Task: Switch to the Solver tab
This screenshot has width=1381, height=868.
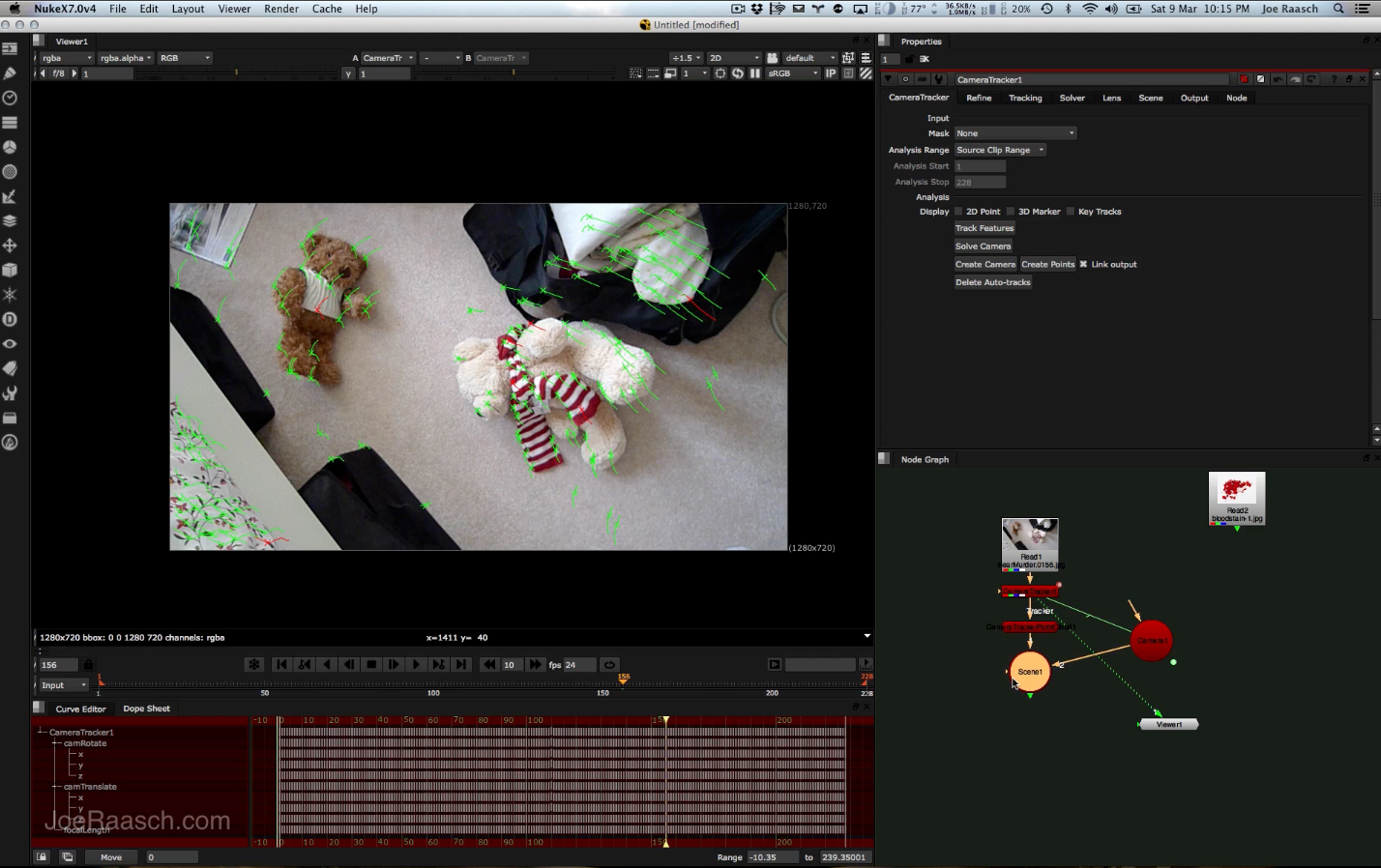Action: (x=1072, y=98)
